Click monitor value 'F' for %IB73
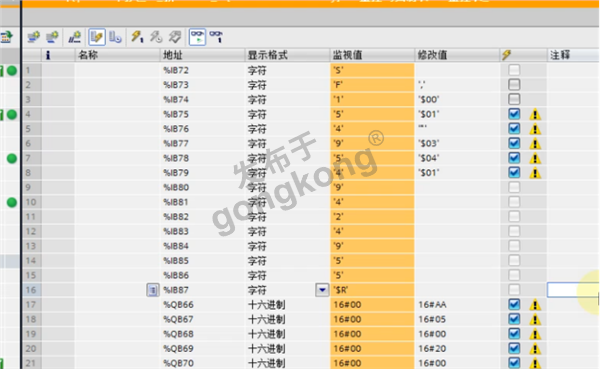Viewport: 600px width, 369px height. (338, 85)
